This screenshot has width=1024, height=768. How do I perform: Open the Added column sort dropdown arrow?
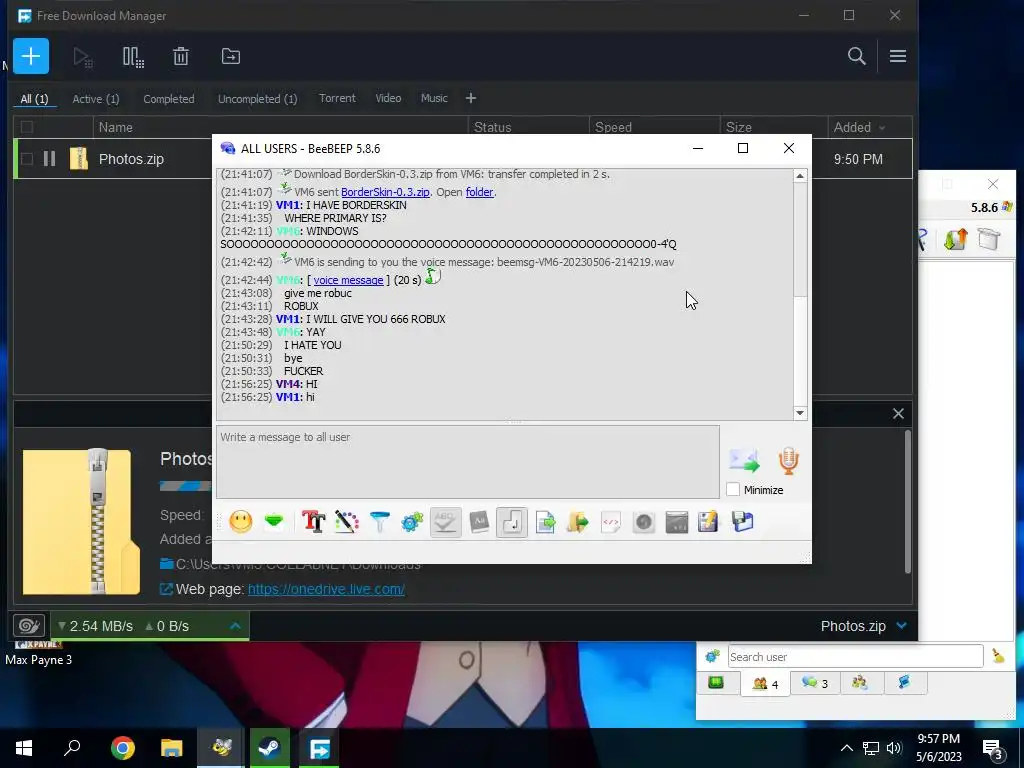882,128
